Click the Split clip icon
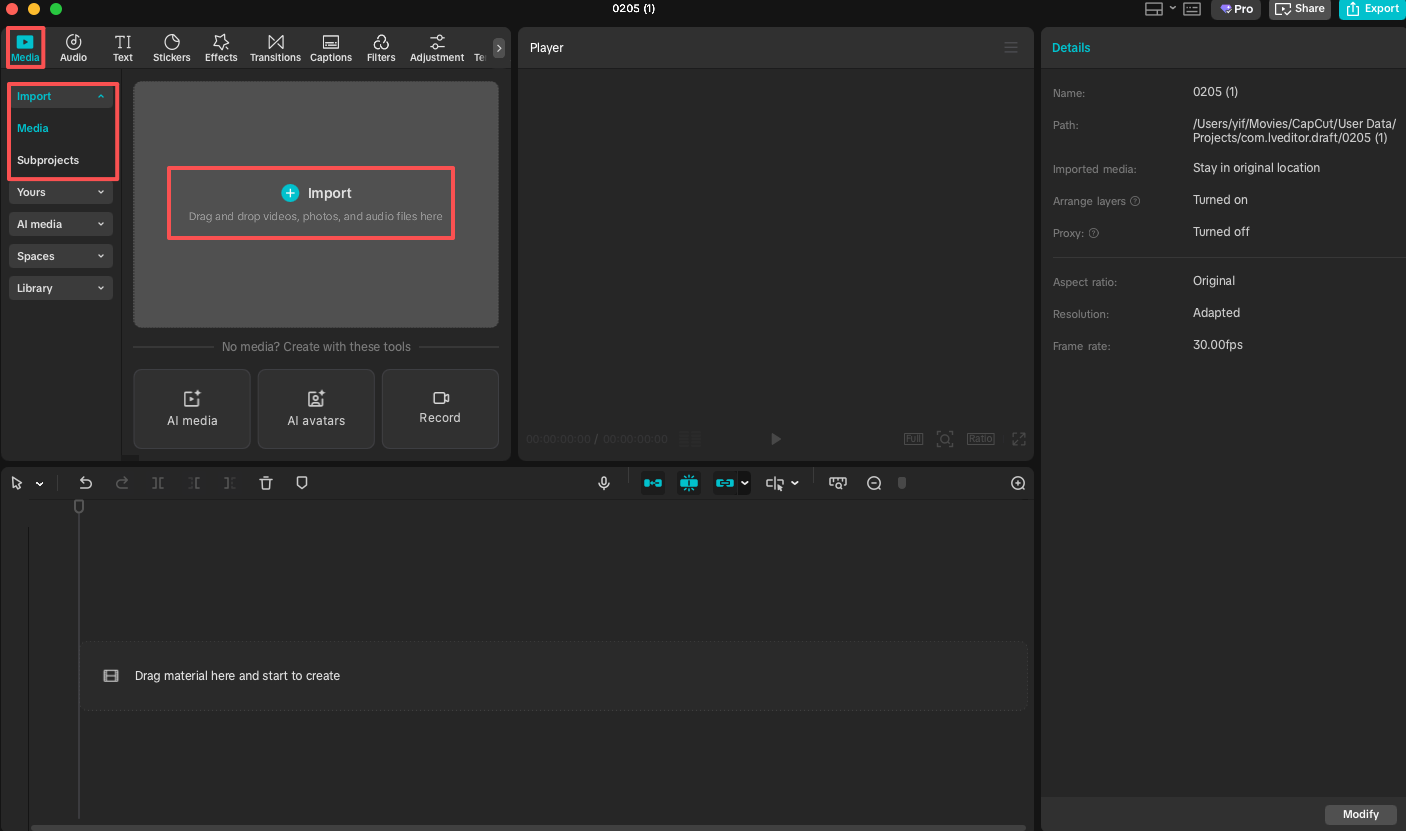The width and height of the screenshot is (1406, 831). (158, 483)
